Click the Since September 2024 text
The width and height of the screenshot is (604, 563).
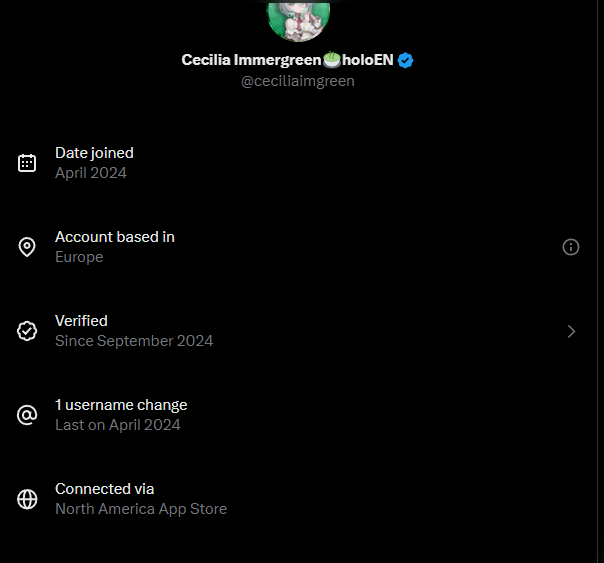(x=134, y=341)
